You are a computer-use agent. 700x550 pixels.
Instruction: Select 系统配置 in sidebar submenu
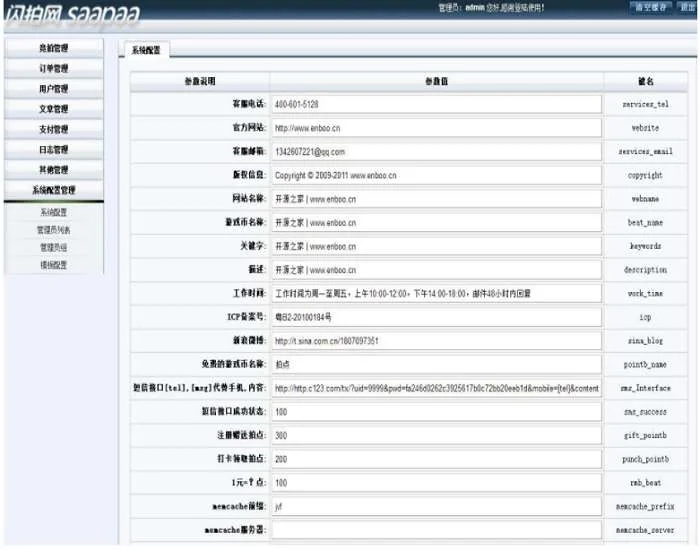click(x=54, y=213)
